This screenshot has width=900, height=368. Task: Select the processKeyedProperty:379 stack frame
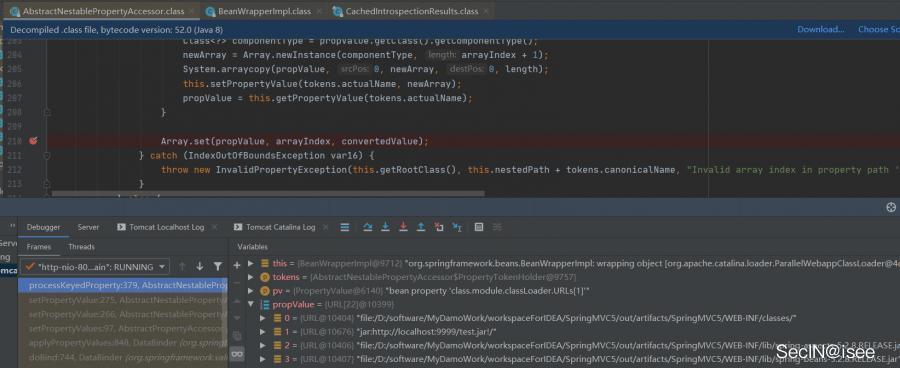[123, 285]
